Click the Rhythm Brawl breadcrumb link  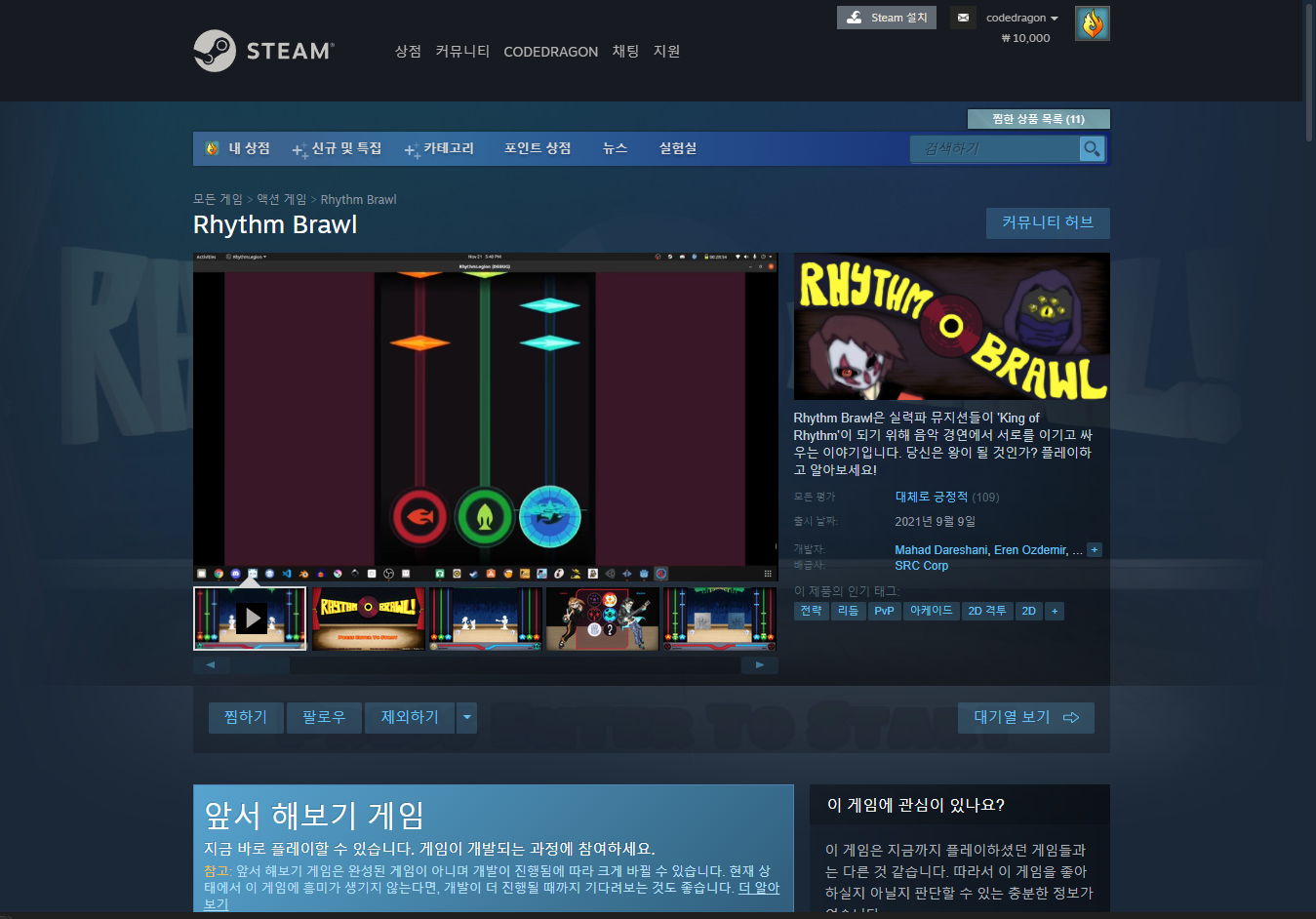pos(358,199)
